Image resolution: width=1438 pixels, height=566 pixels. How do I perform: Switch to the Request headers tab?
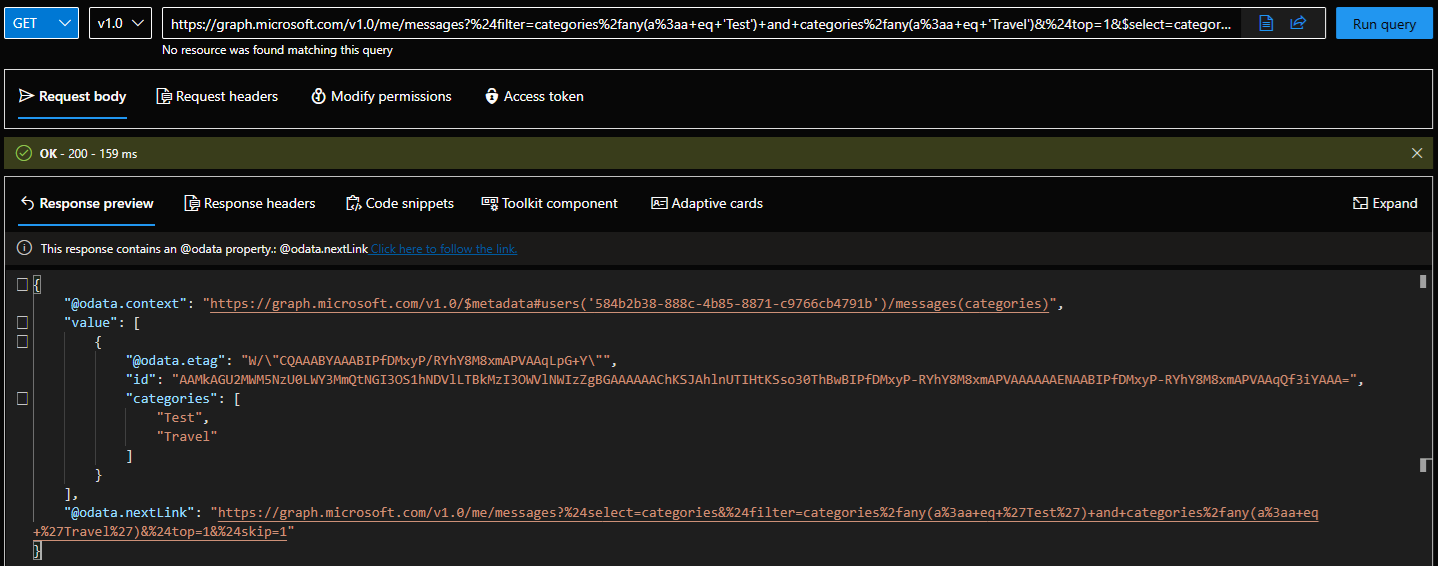(x=217, y=97)
